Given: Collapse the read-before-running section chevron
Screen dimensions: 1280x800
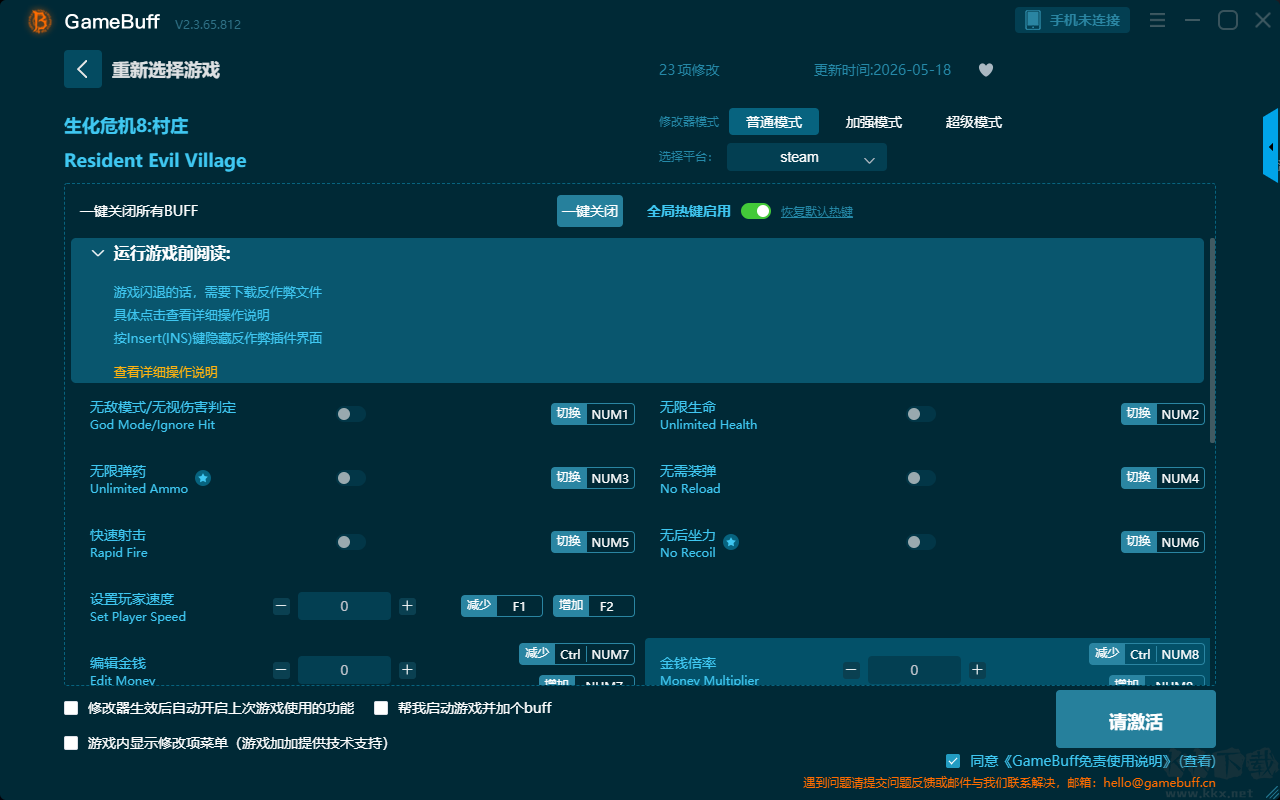Looking at the screenshot, I should coord(98,254).
